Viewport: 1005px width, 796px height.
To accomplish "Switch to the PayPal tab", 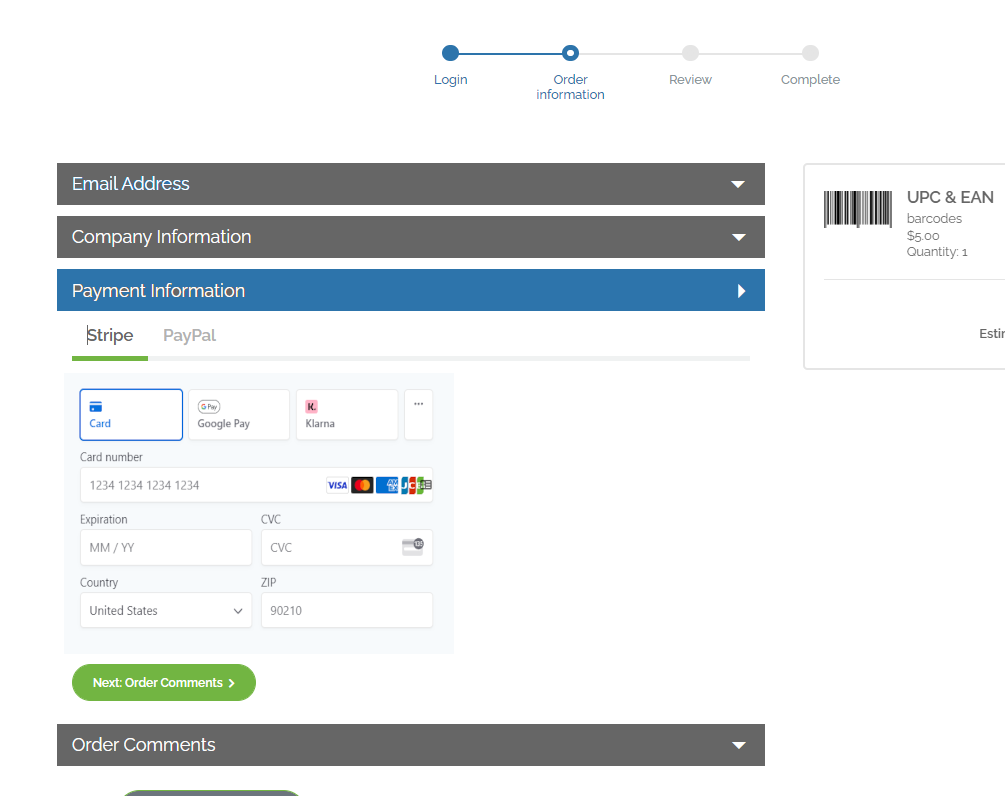I will tap(189, 336).
